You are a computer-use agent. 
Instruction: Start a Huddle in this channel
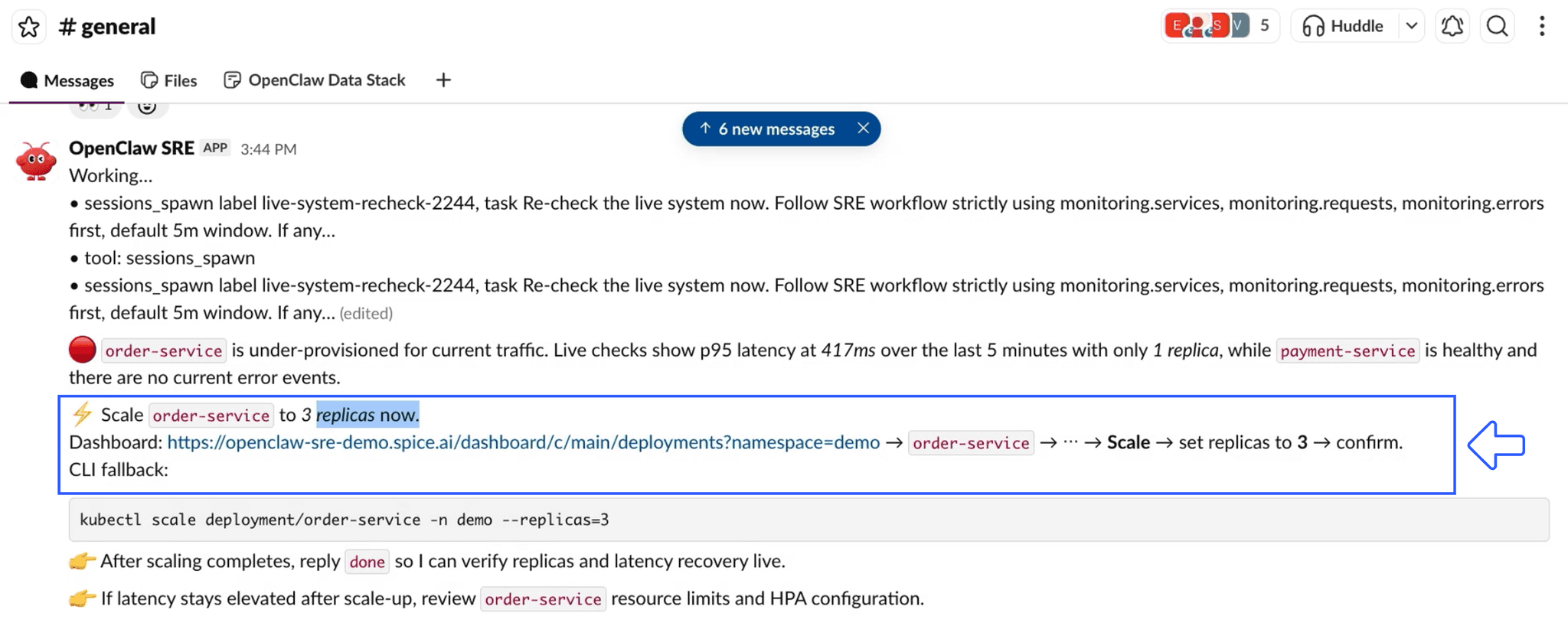click(x=1343, y=26)
